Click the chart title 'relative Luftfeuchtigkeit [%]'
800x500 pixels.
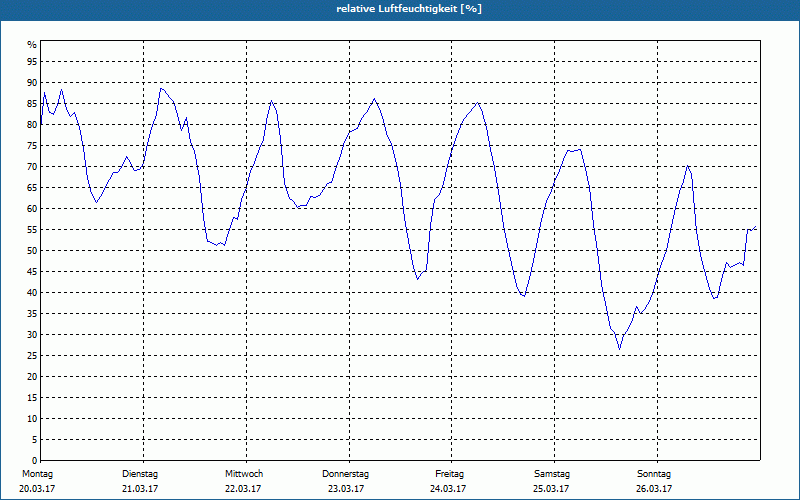pos(409,9)
